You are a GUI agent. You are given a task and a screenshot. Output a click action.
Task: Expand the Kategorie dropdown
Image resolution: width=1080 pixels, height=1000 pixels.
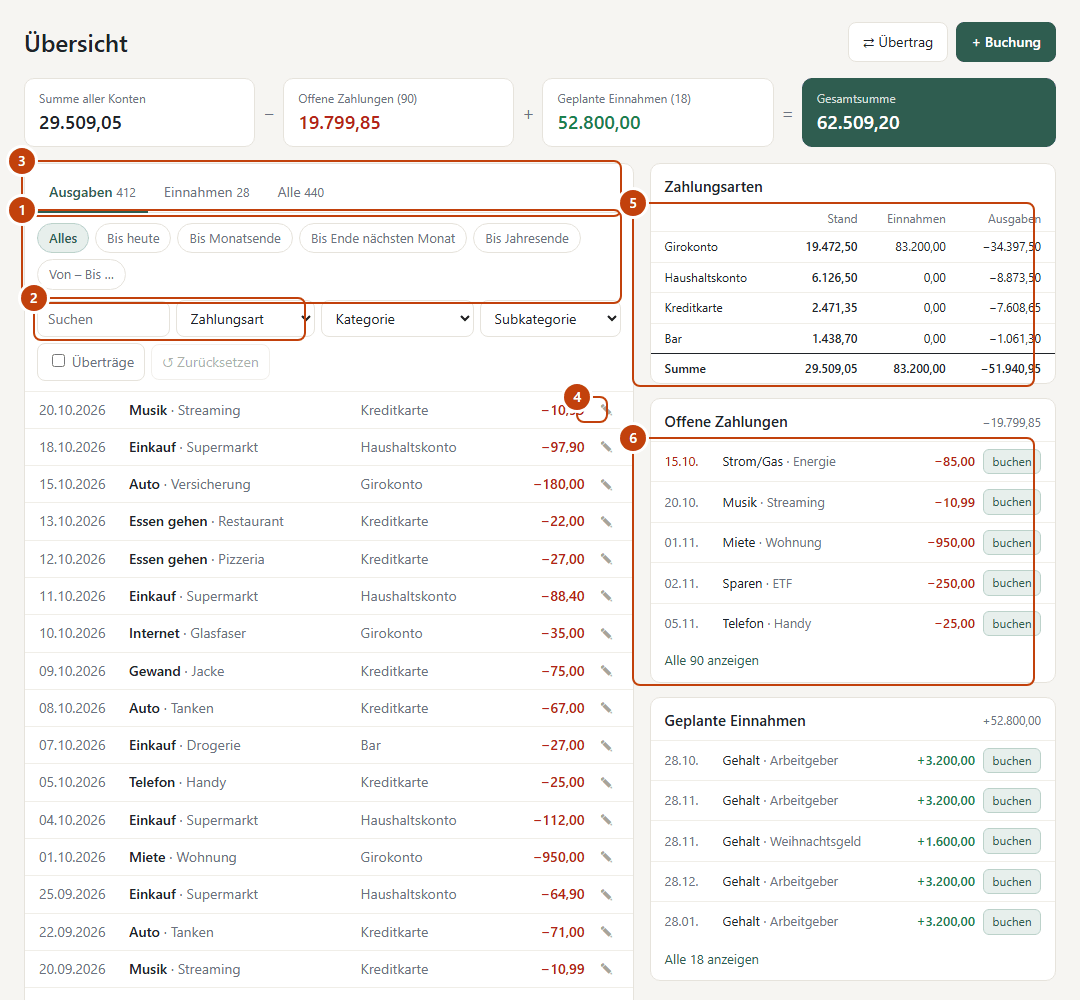pos(397,320)
